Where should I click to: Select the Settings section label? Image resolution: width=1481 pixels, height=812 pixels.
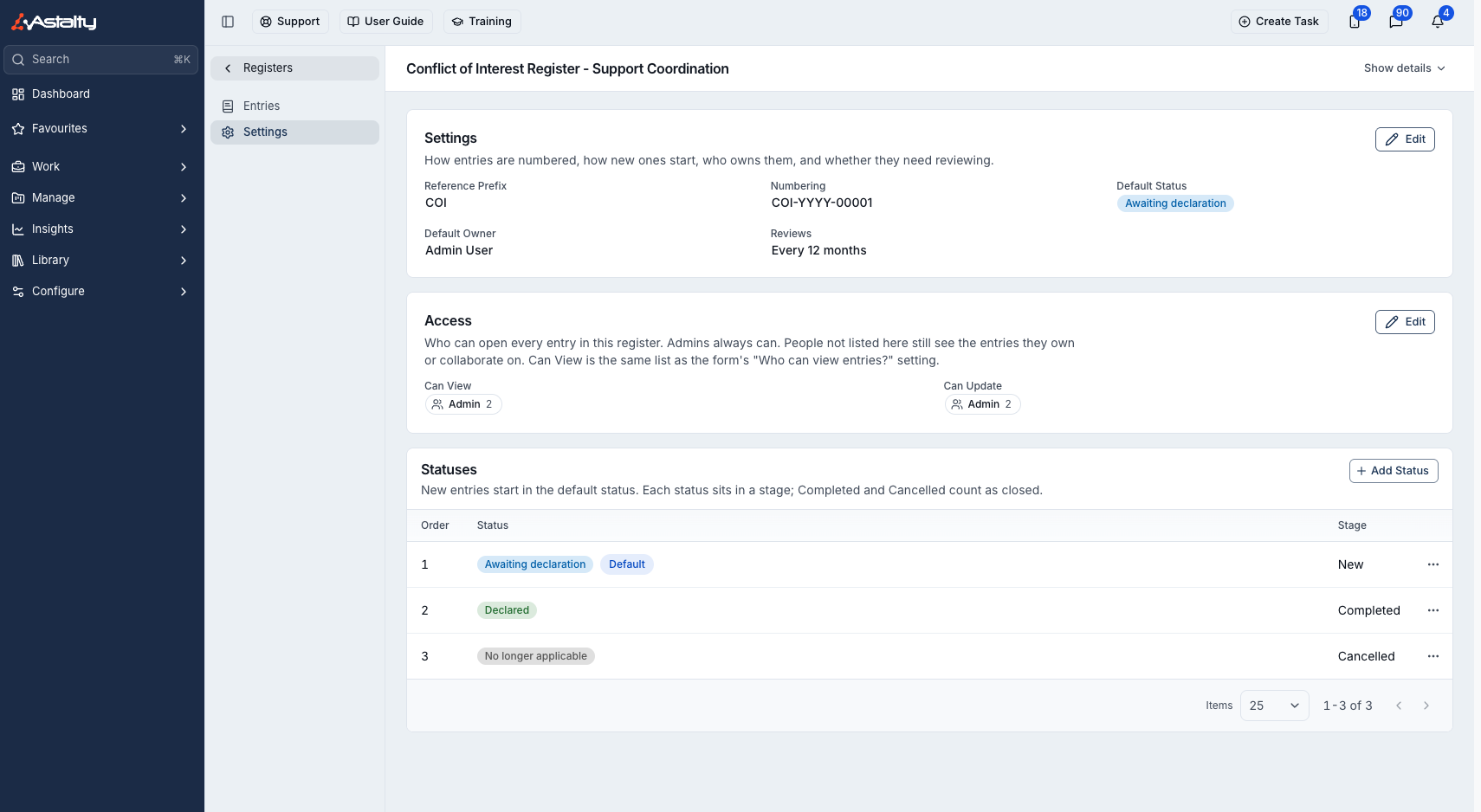(x=265, y=132)
